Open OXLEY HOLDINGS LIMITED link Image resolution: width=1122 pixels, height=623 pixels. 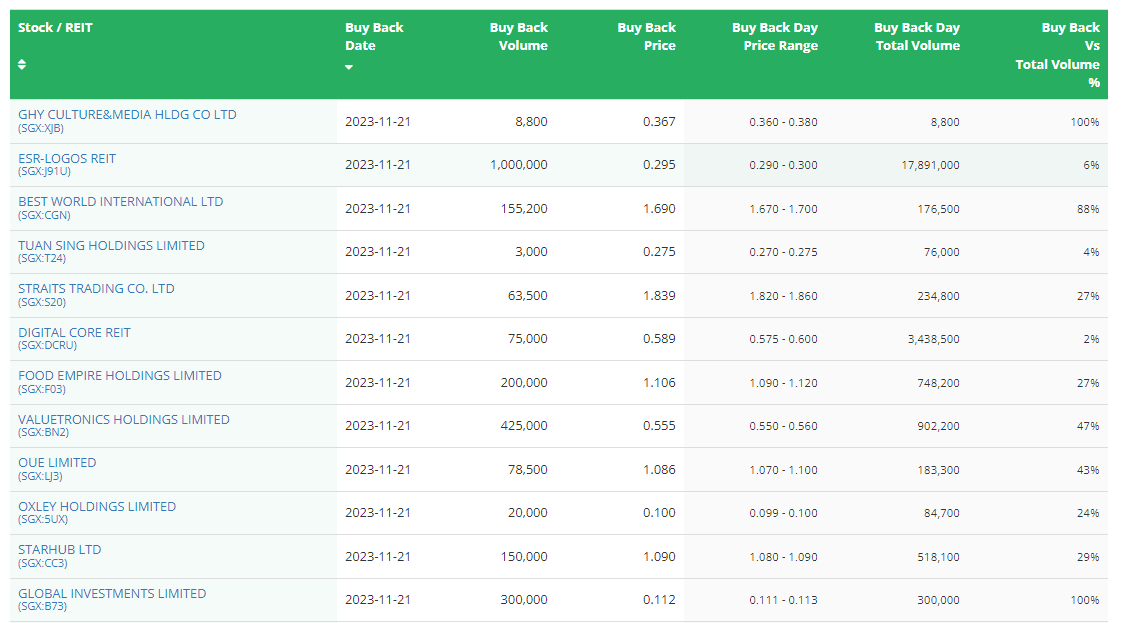tap(97, 506)
